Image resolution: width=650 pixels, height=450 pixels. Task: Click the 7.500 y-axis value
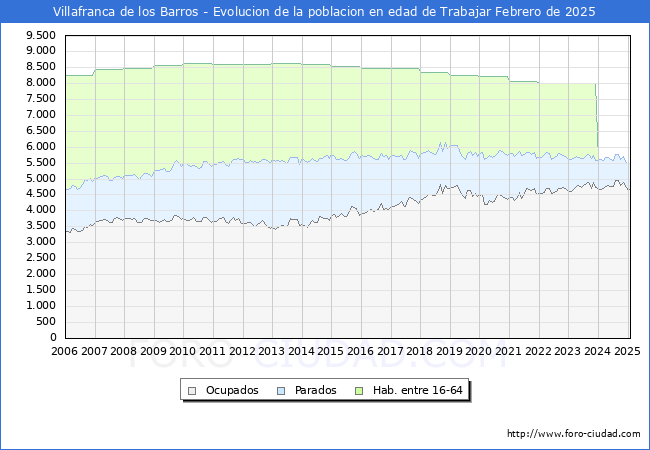(x=41, y=99)
